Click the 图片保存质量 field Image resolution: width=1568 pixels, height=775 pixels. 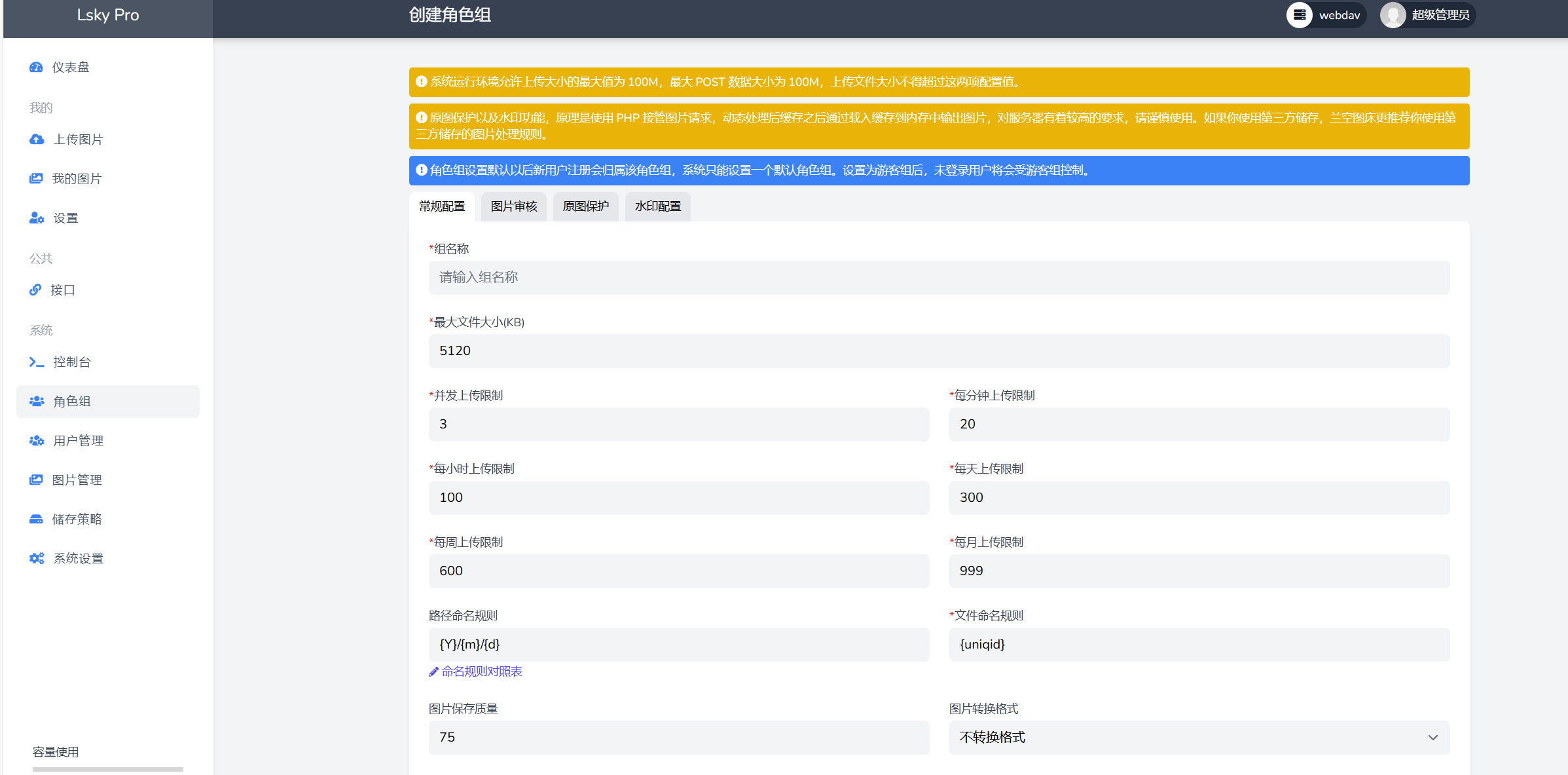678,738
